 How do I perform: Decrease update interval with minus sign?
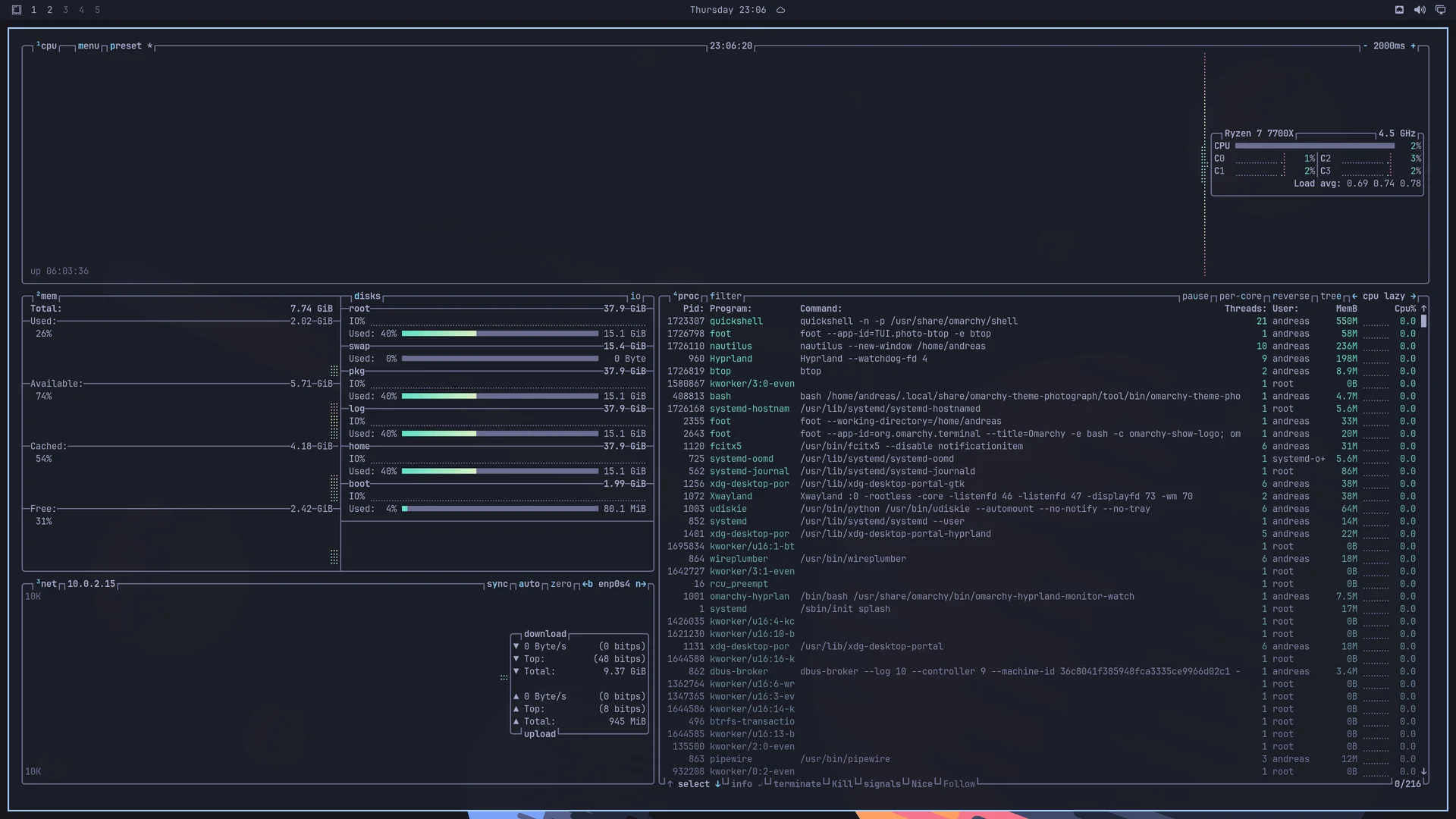point(1365,46)
